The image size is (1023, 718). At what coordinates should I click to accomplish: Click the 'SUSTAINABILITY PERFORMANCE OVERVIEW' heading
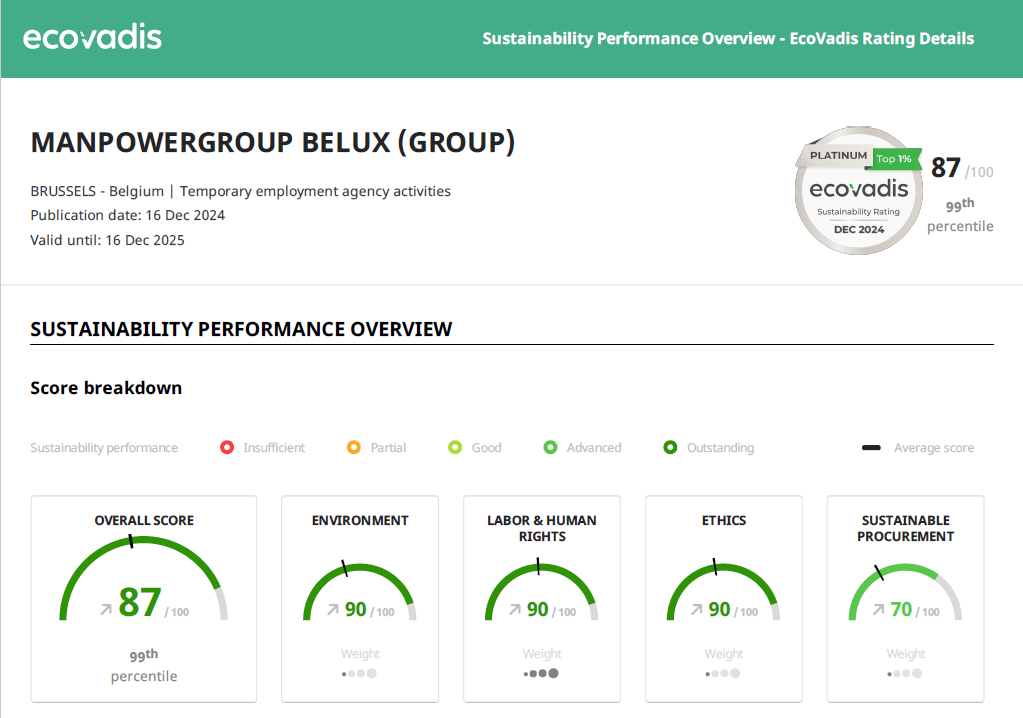[x=241, y=329]
